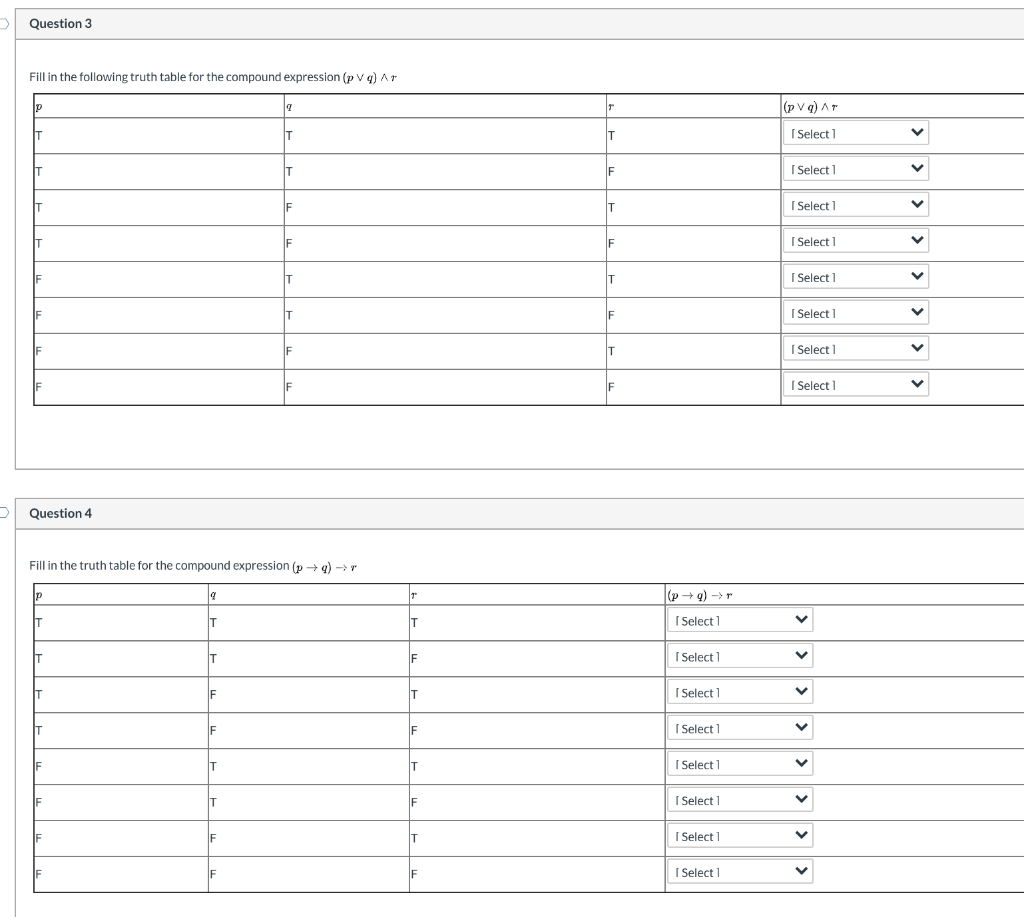Click the Question 3 heading

pyautogui.click(x=60, y=24)
